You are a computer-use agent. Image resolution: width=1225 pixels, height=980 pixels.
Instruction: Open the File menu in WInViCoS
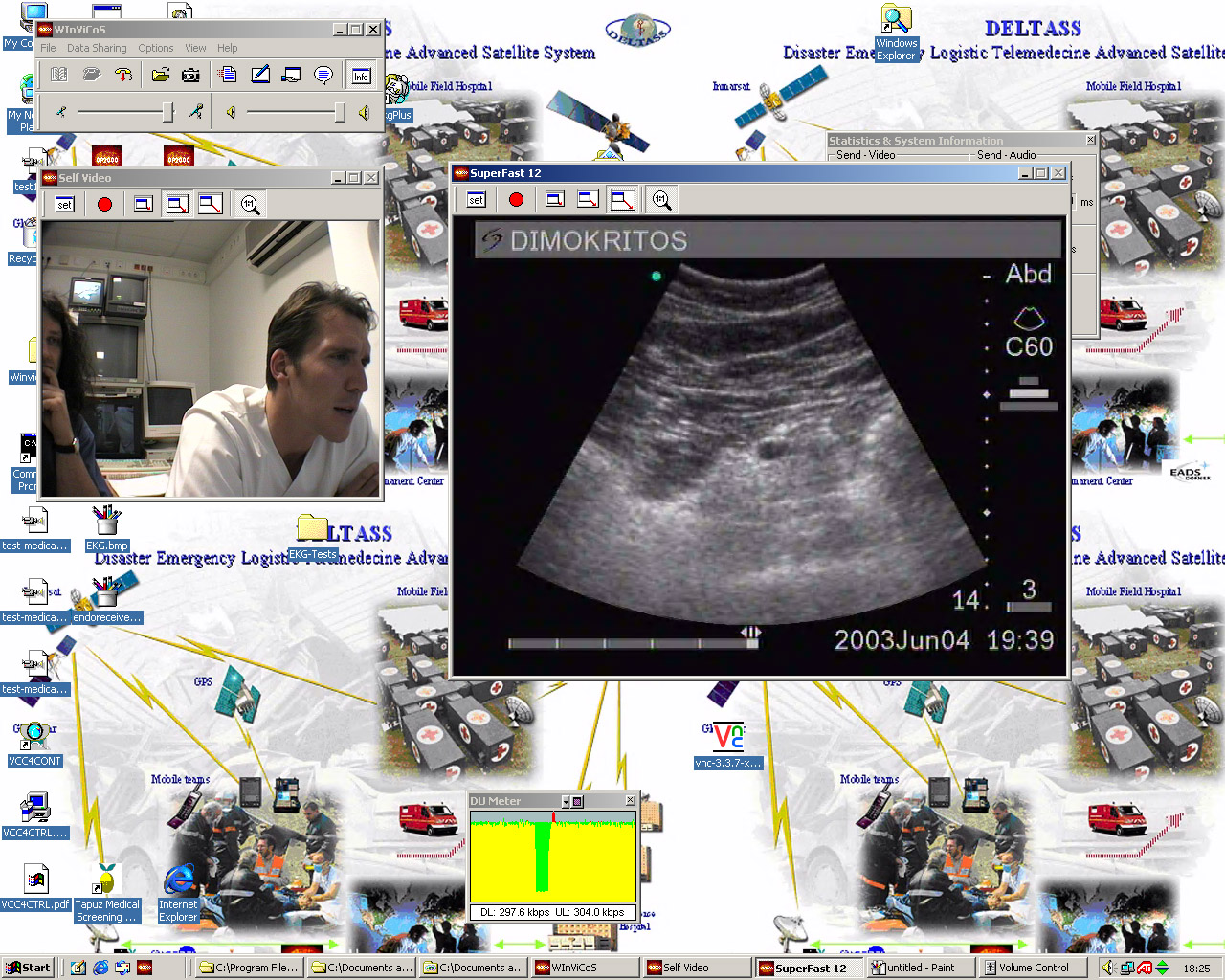pyautogui.click(x=48, y=48)
